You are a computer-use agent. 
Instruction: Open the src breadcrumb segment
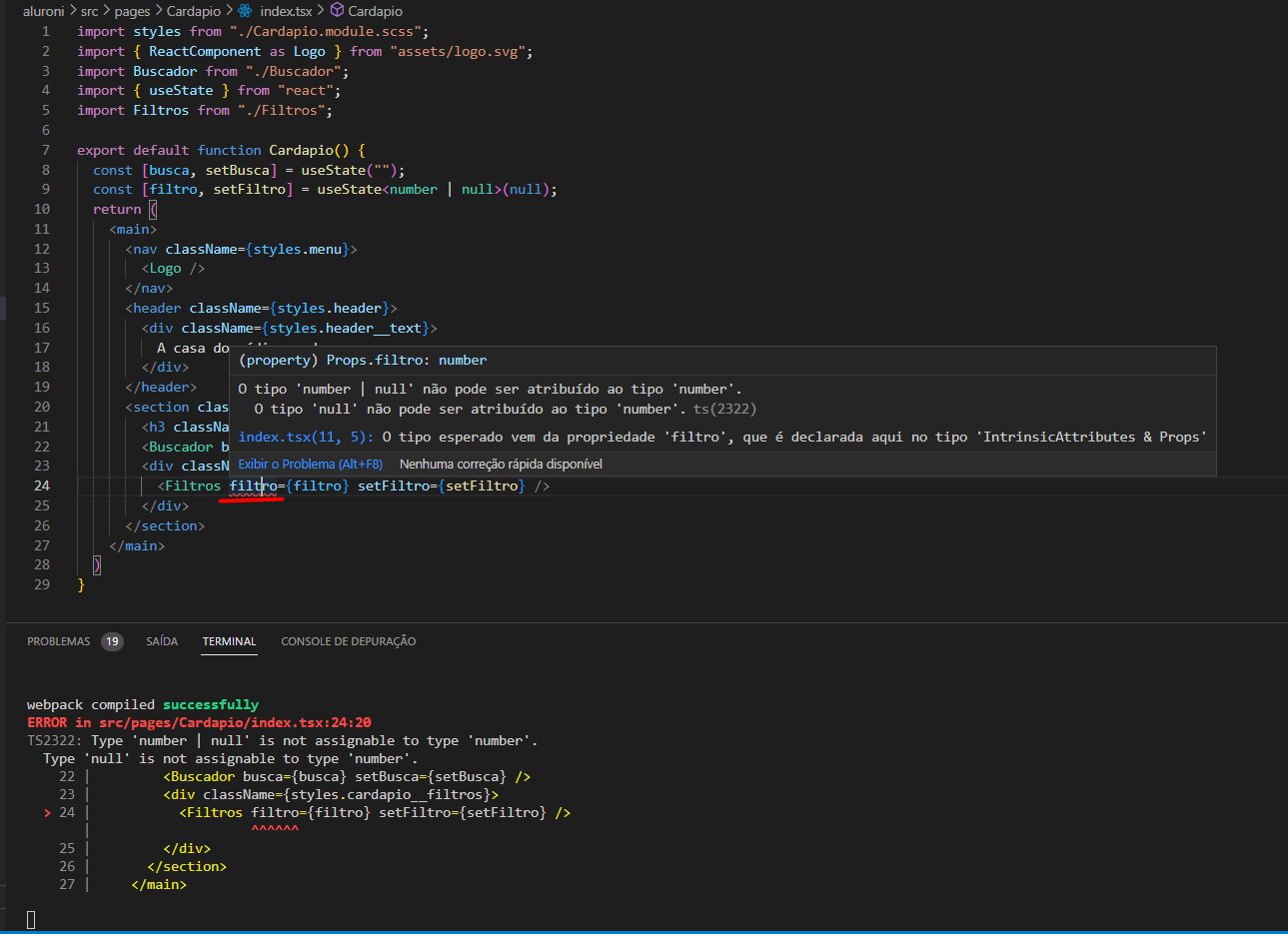point(89,11)
